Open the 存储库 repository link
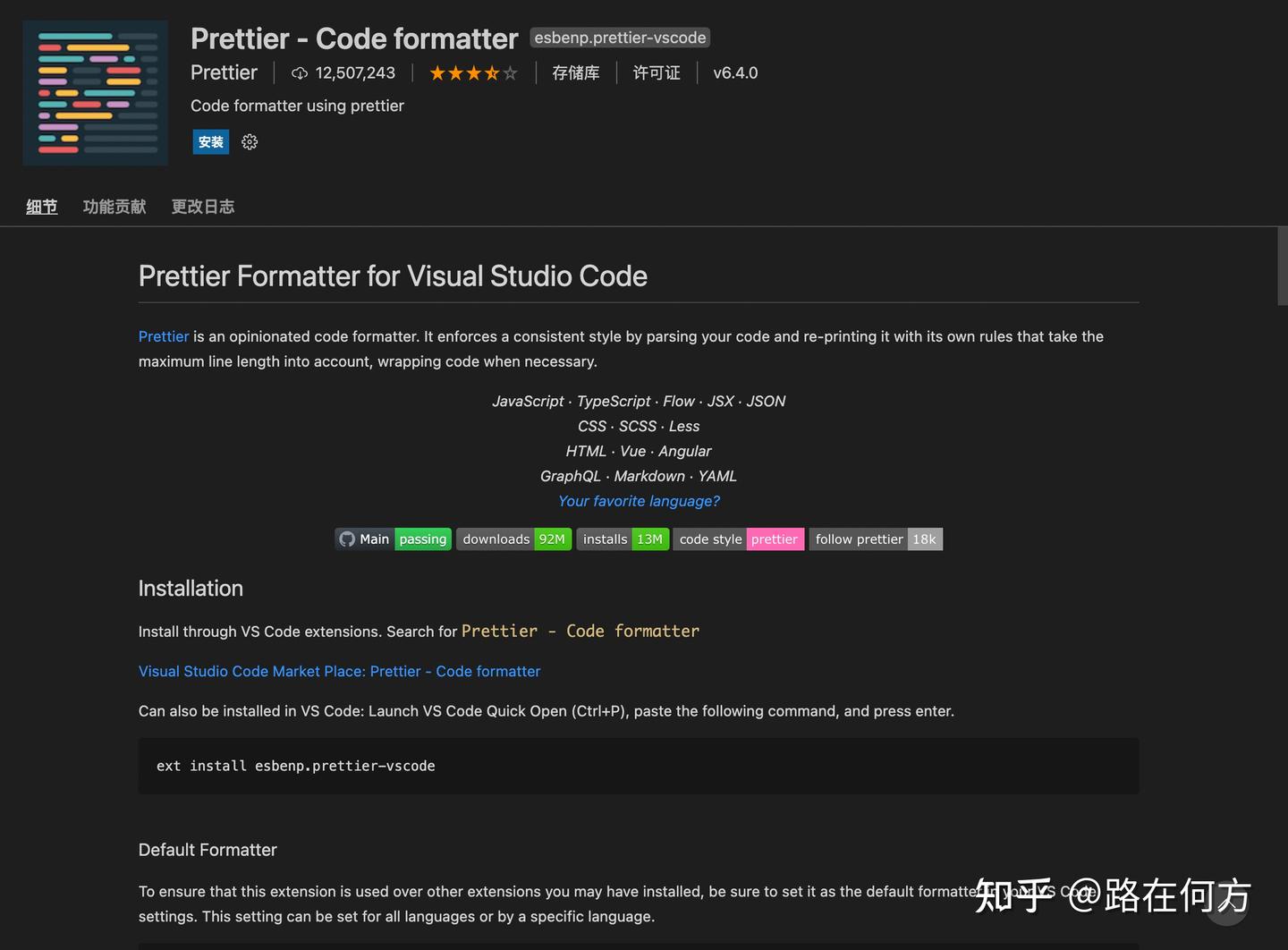This screenshot has width=1288, height=950. click(x=575, y=72)
